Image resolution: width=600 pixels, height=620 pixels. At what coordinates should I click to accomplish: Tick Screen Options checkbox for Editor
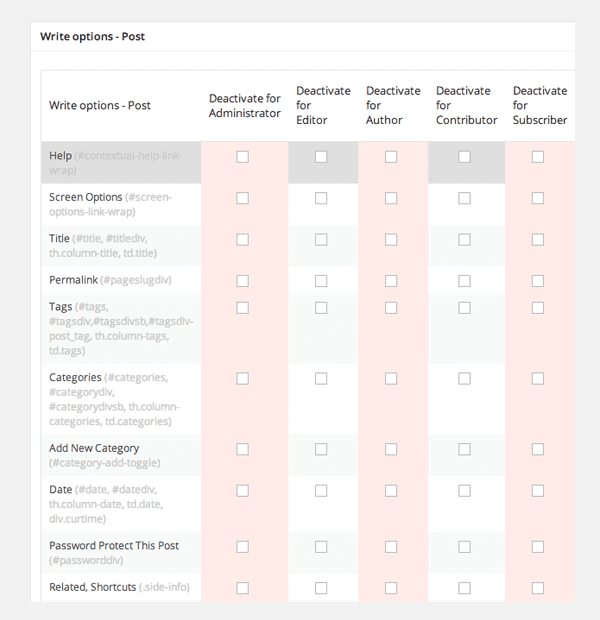click(x=321, y=198)
